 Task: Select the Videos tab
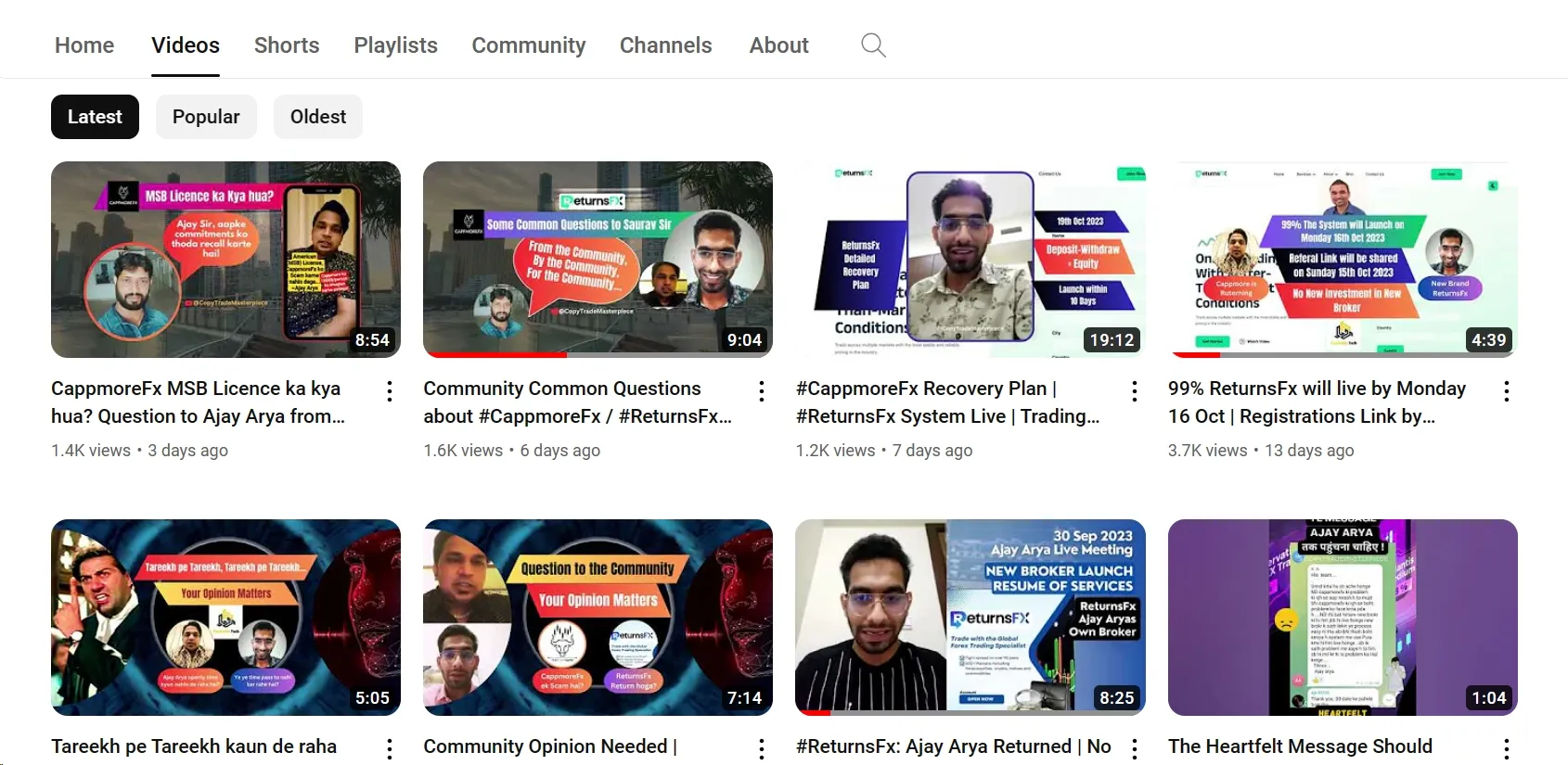[x=186, y=45]
